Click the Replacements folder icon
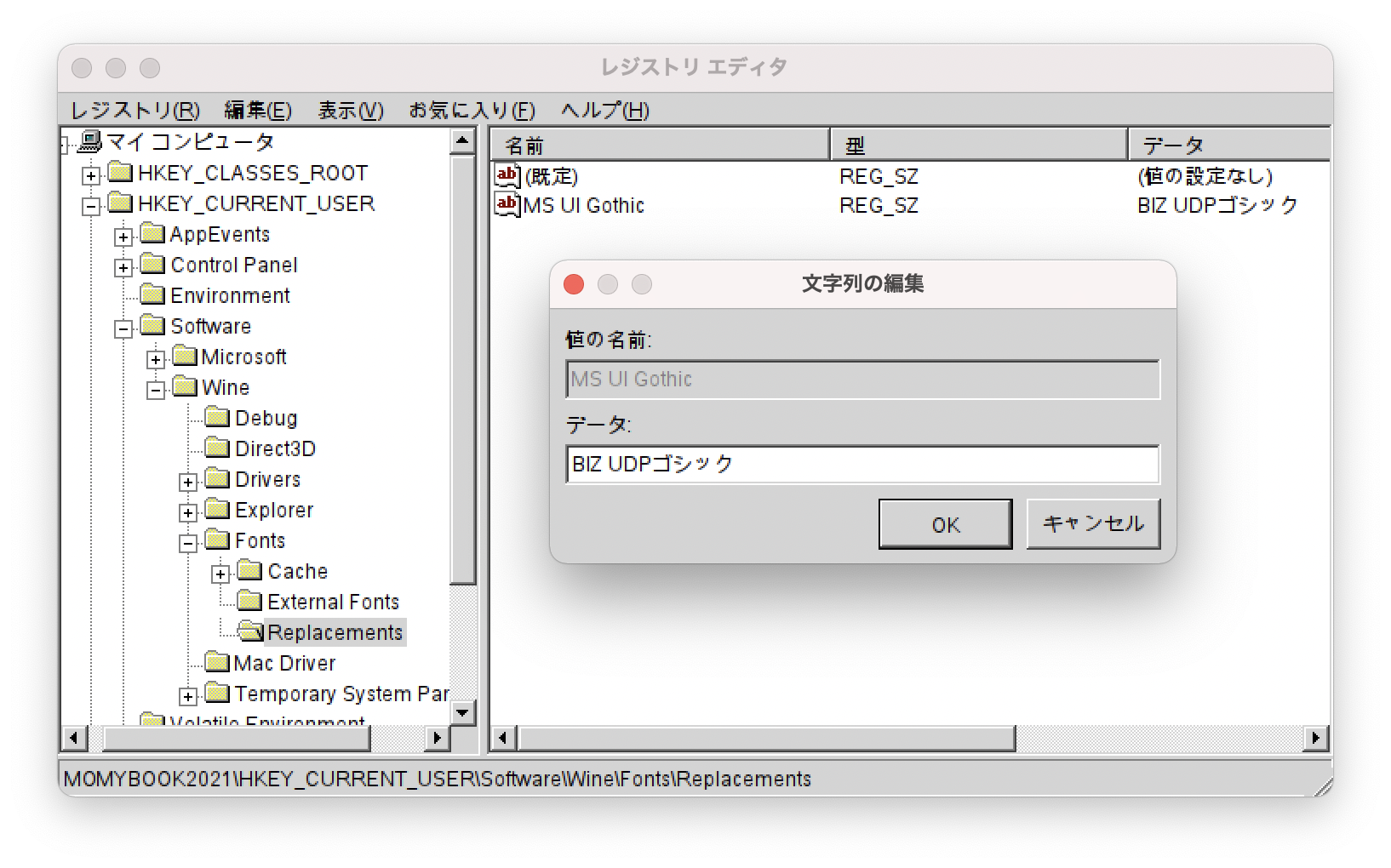Viewport: 1391px width, 868px height. [x=249, y=632]
